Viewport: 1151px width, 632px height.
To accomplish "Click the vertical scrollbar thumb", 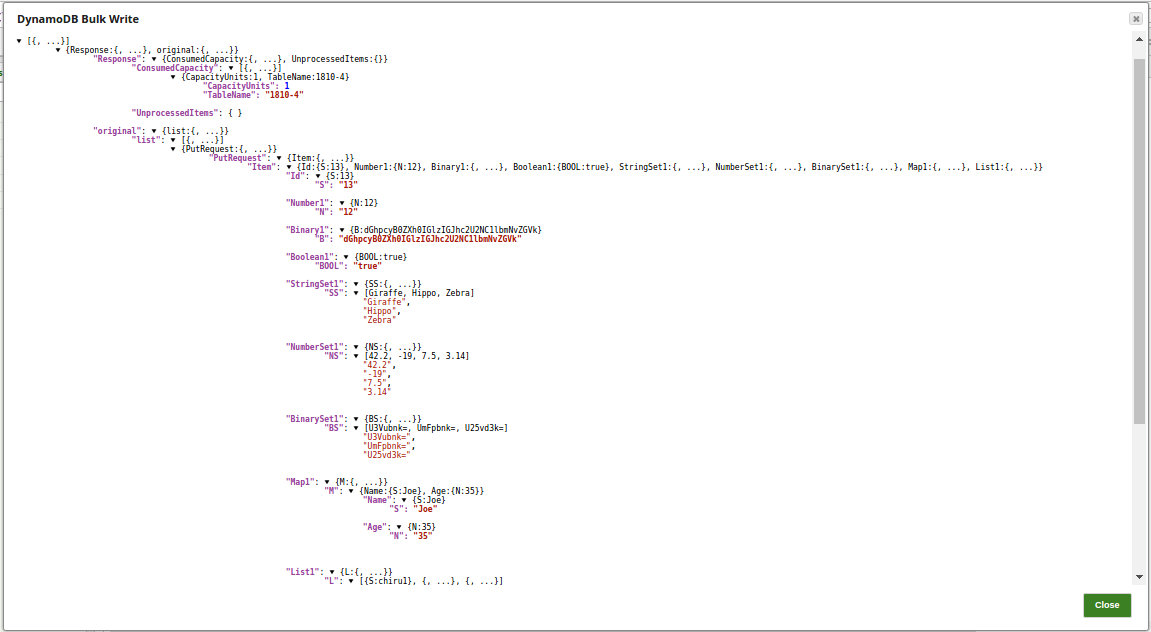I will pos(1139,241).
